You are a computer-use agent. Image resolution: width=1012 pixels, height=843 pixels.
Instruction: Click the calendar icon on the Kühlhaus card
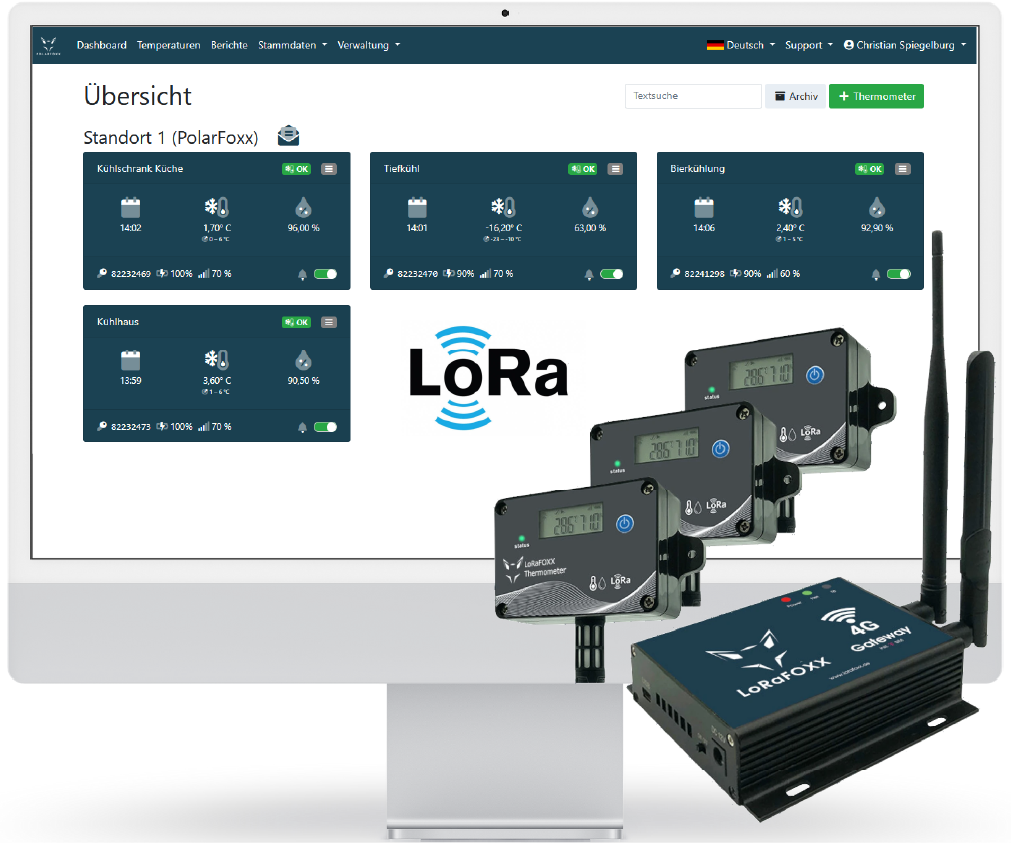[130, 360]
